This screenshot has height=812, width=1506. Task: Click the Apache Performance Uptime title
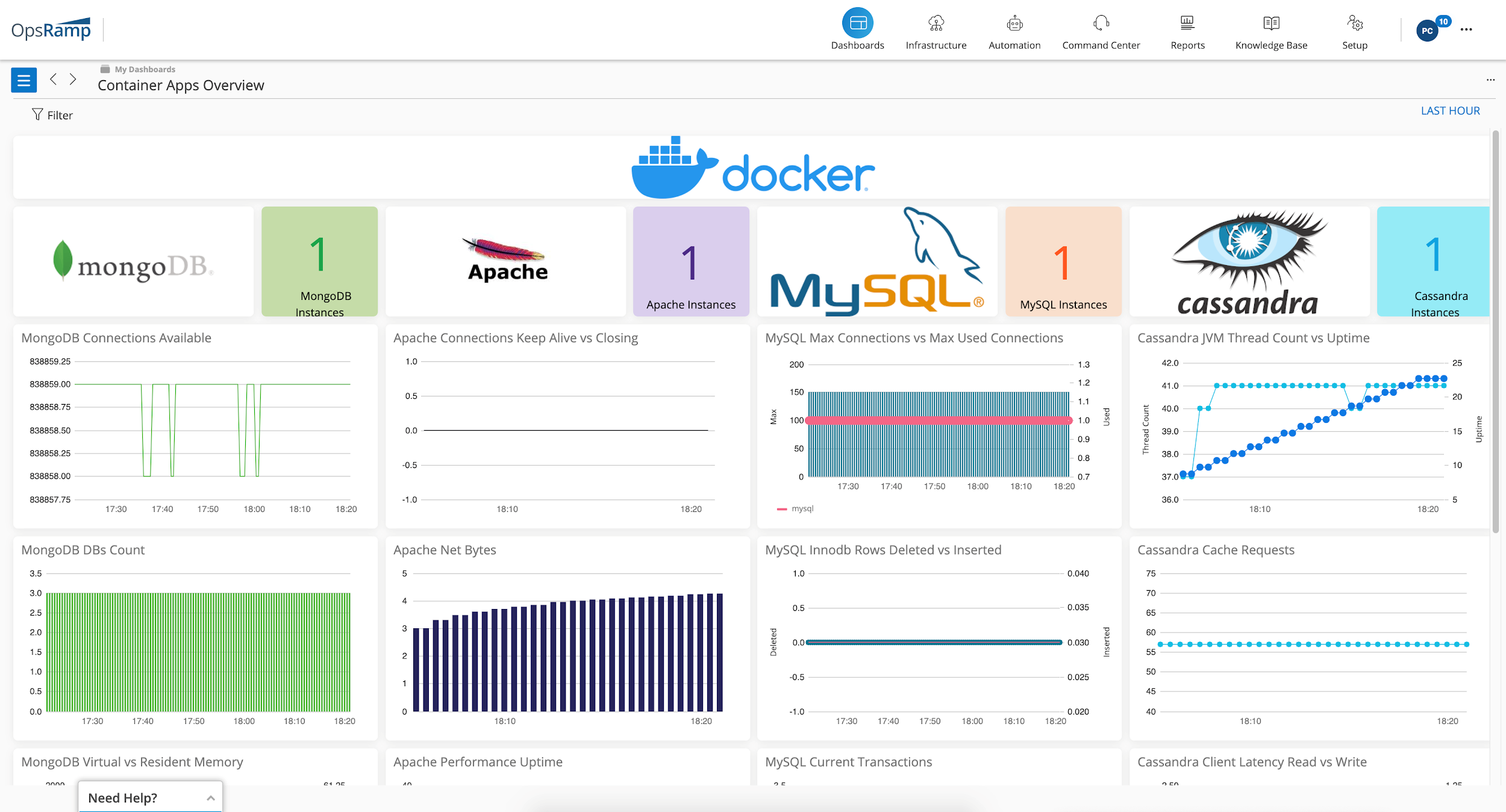[478, 762]
